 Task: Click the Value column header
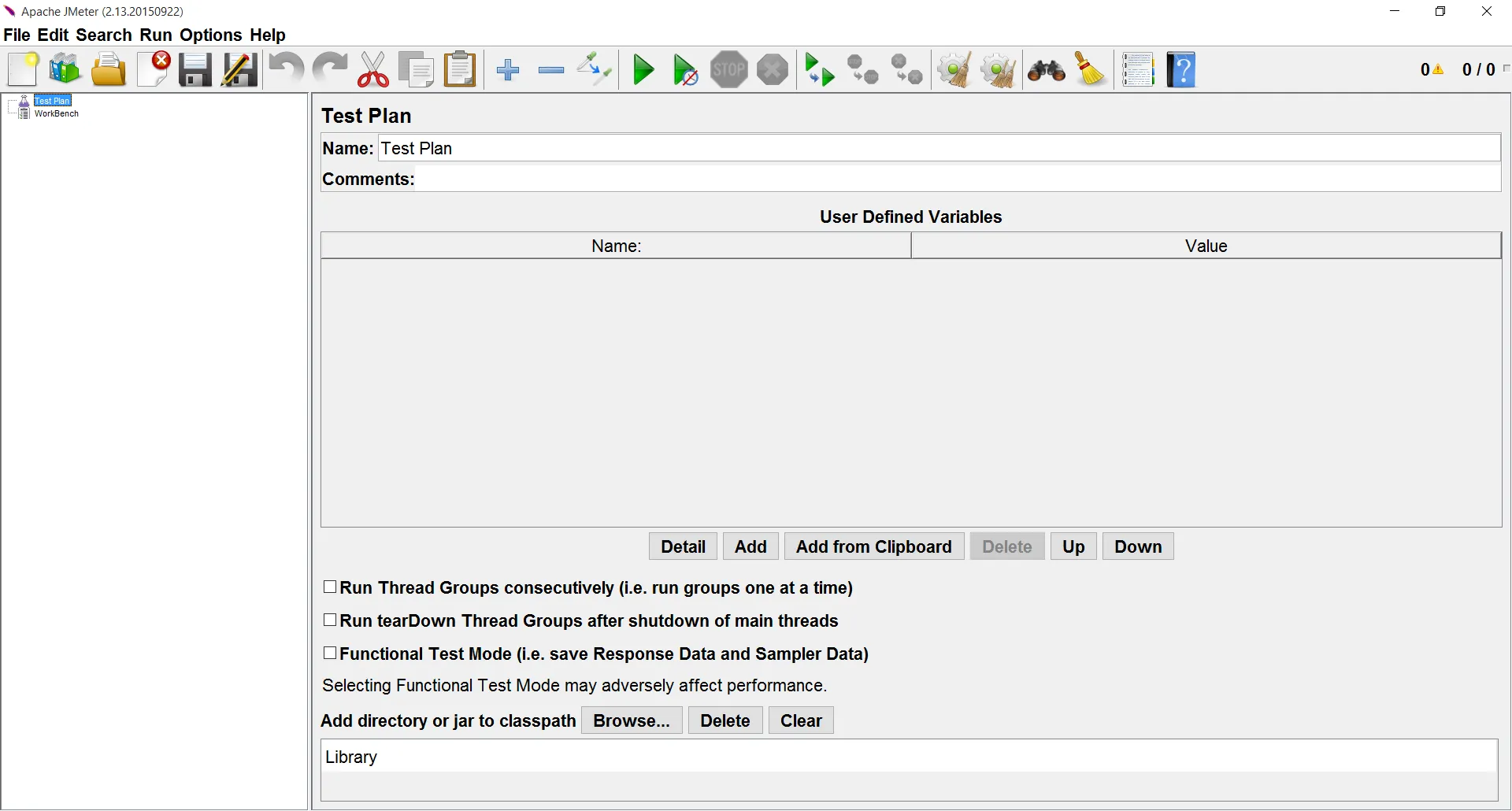[1206, 246]
